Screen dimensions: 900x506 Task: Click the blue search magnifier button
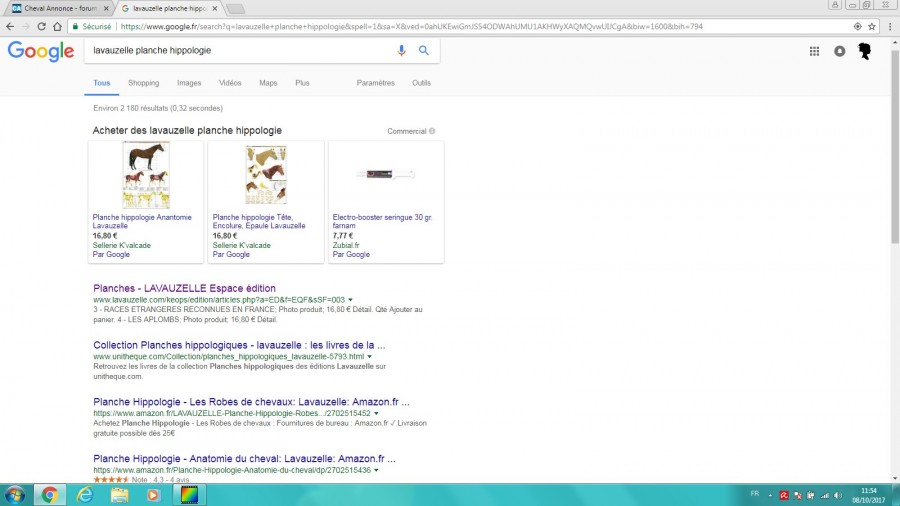[x=424, y=50]
